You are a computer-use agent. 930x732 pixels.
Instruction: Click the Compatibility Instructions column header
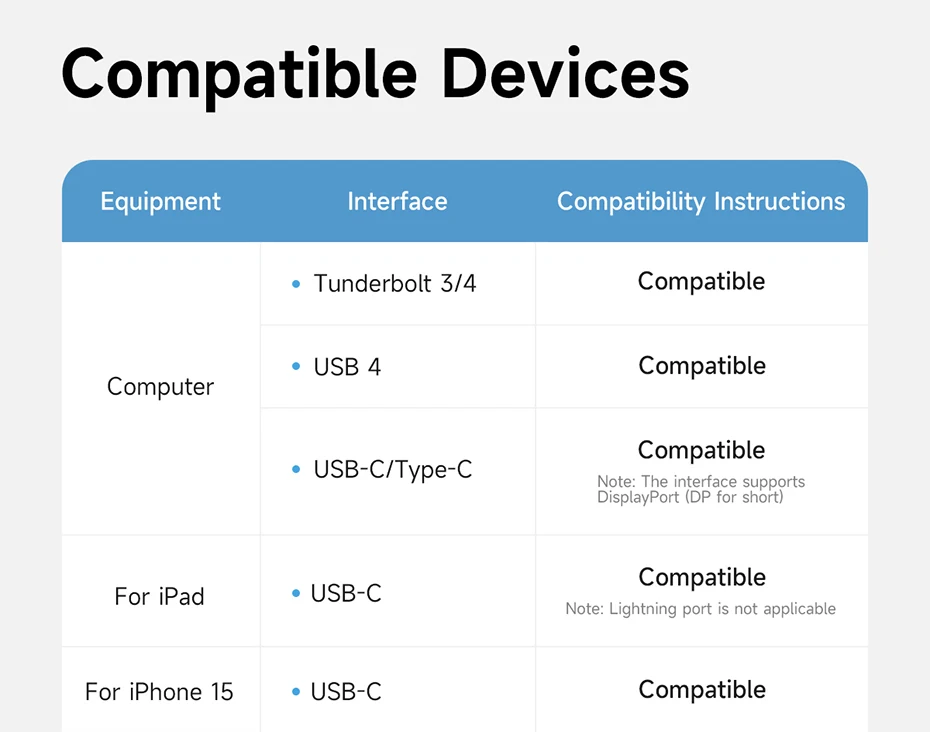click(x=701, y=202)
